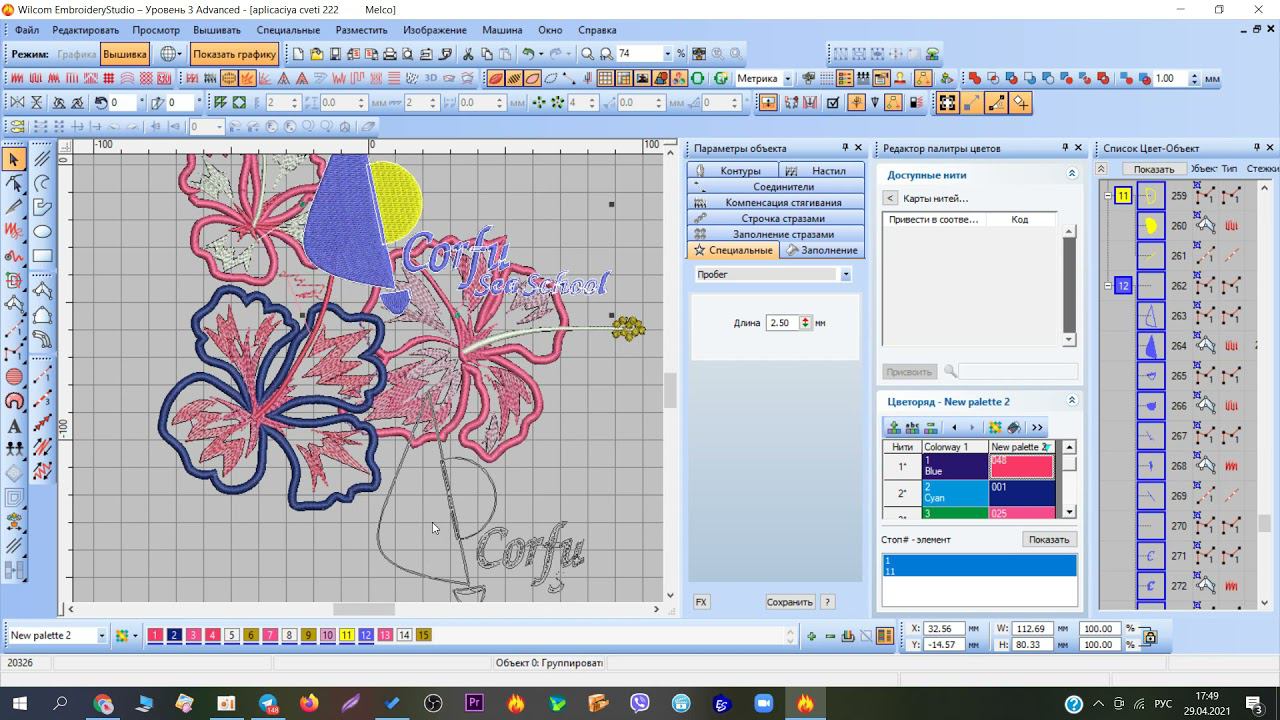Select the arrow Select Object tool

coord(14,159)
